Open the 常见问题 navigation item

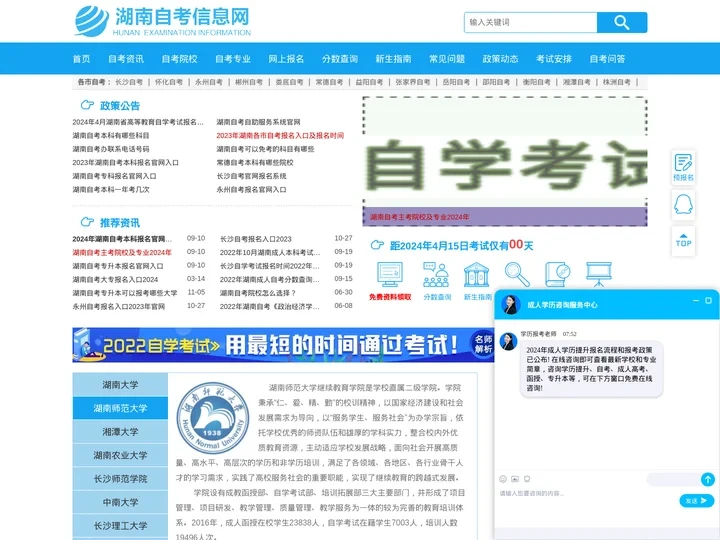tap(447, 59)
